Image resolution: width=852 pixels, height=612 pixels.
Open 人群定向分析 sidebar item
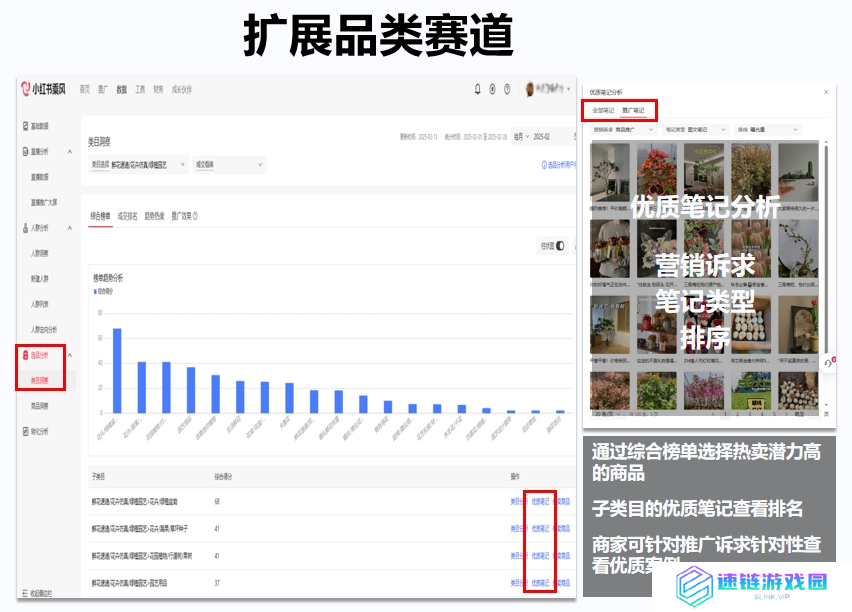[x=43, y=330]
